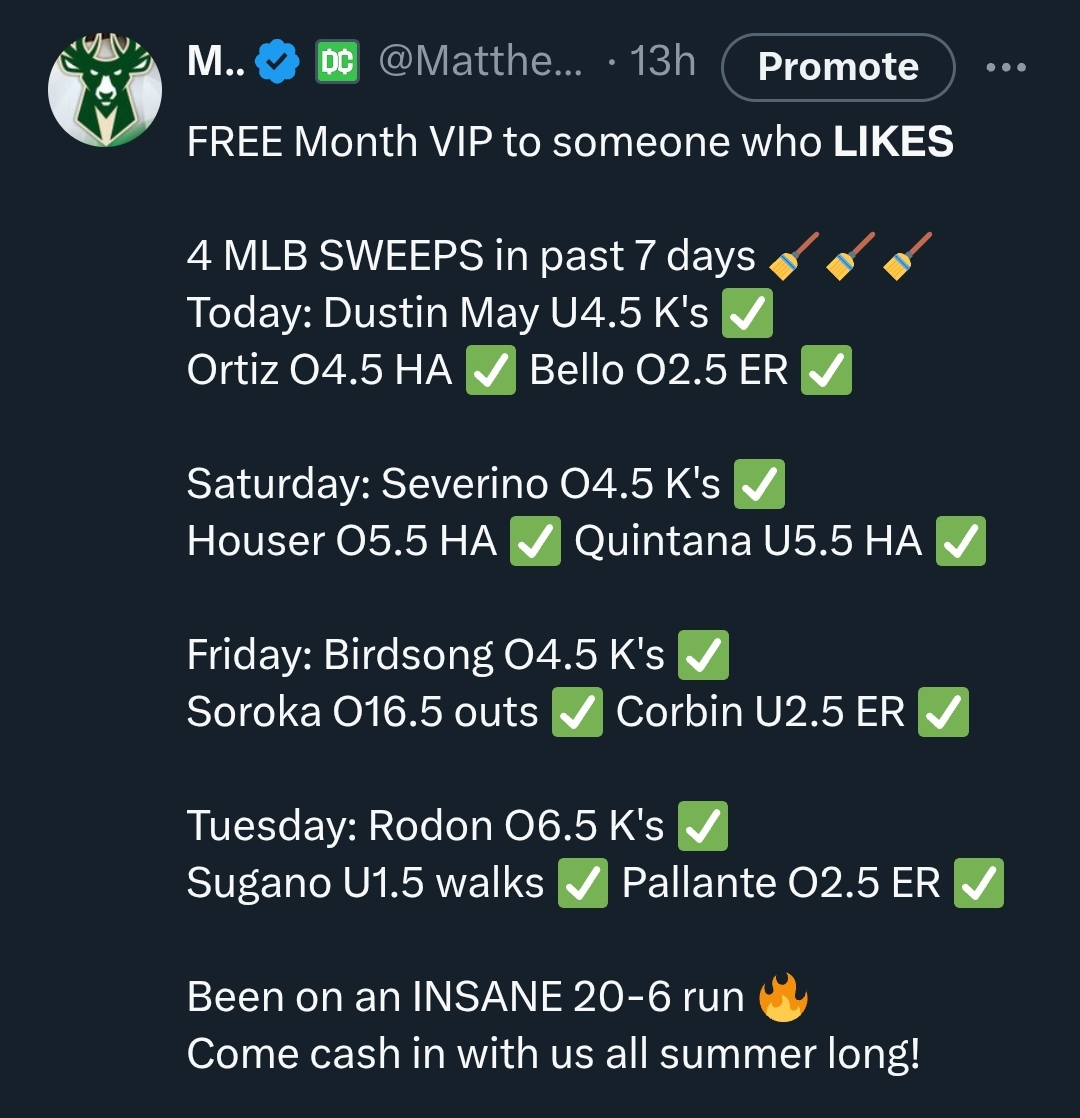Click checkmark after Soroka O16.5 outs
This screenshot has height=1118, width=1080.
(x=577, y=712)
